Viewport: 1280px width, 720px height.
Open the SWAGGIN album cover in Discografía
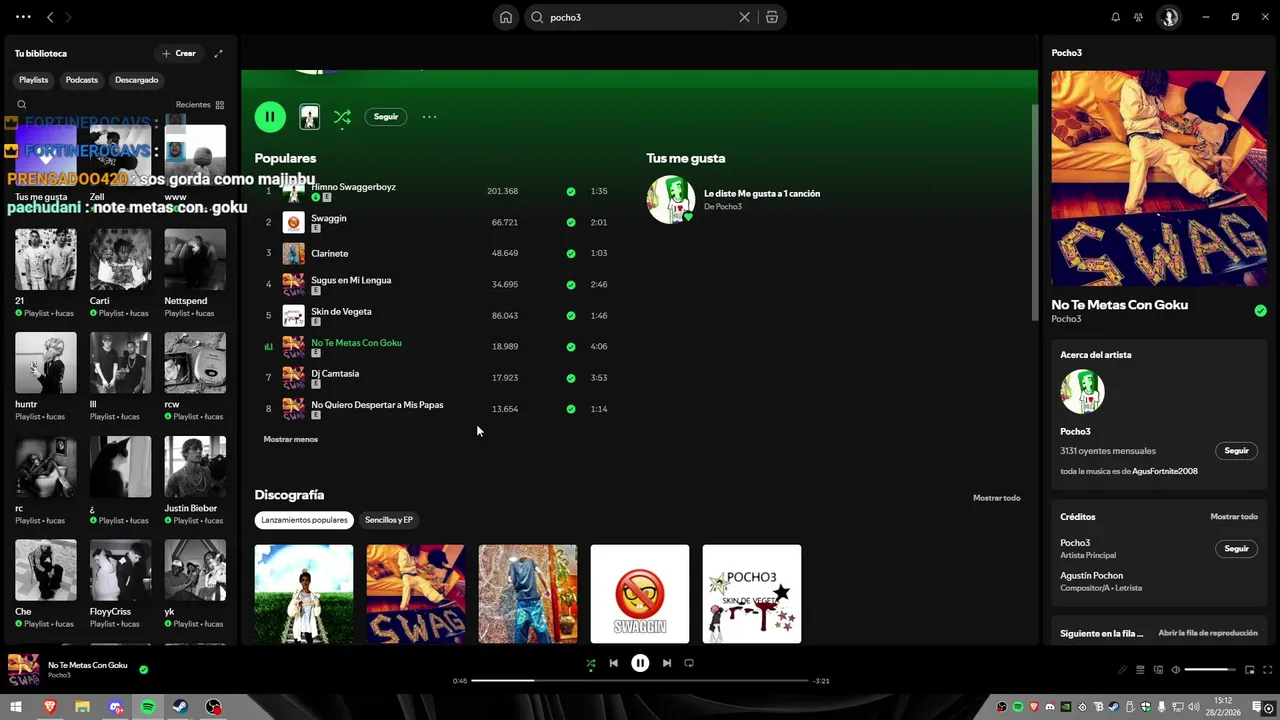click(640, 594)
